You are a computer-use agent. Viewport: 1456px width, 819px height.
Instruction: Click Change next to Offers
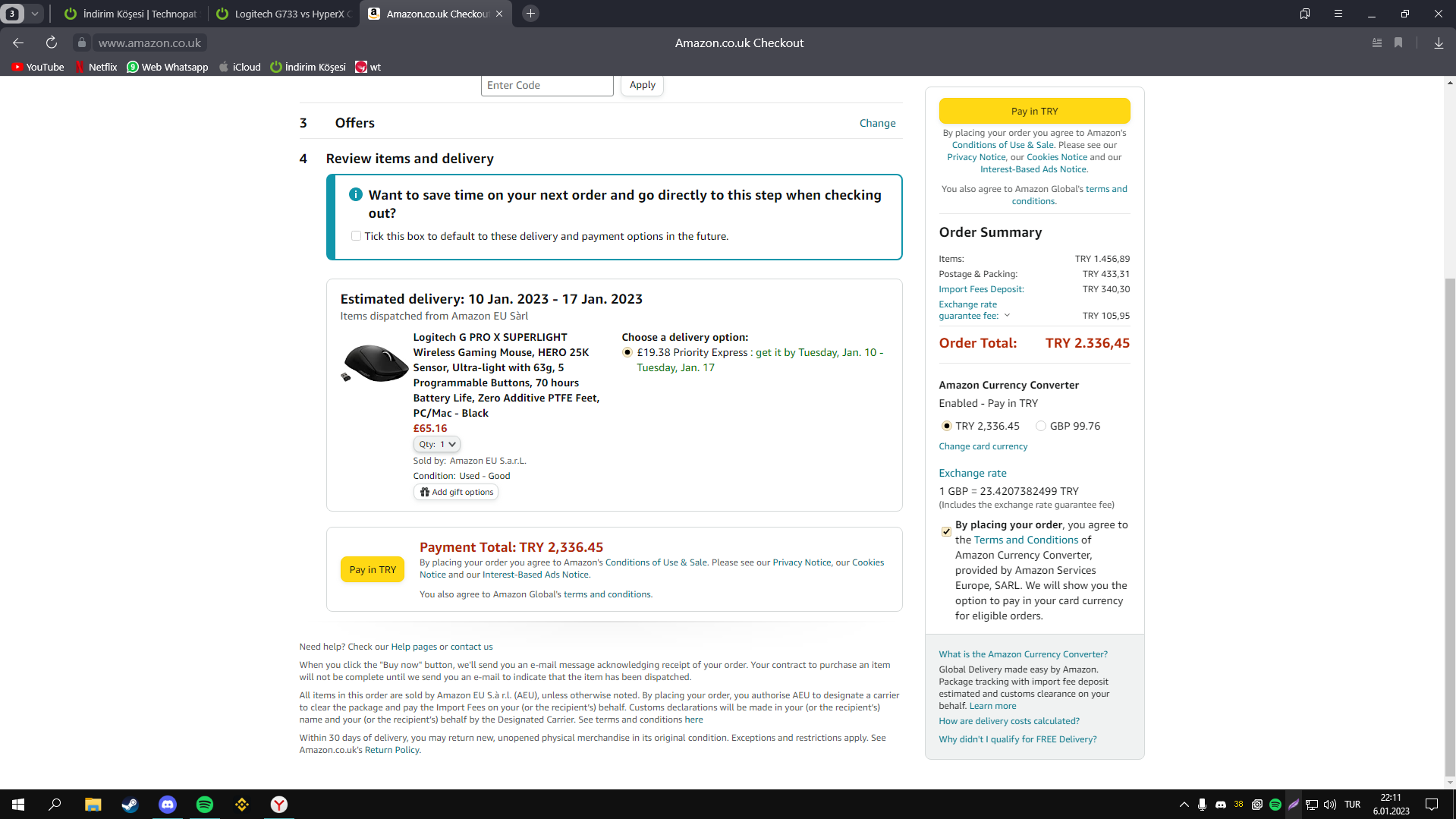[x=877, y=123]
